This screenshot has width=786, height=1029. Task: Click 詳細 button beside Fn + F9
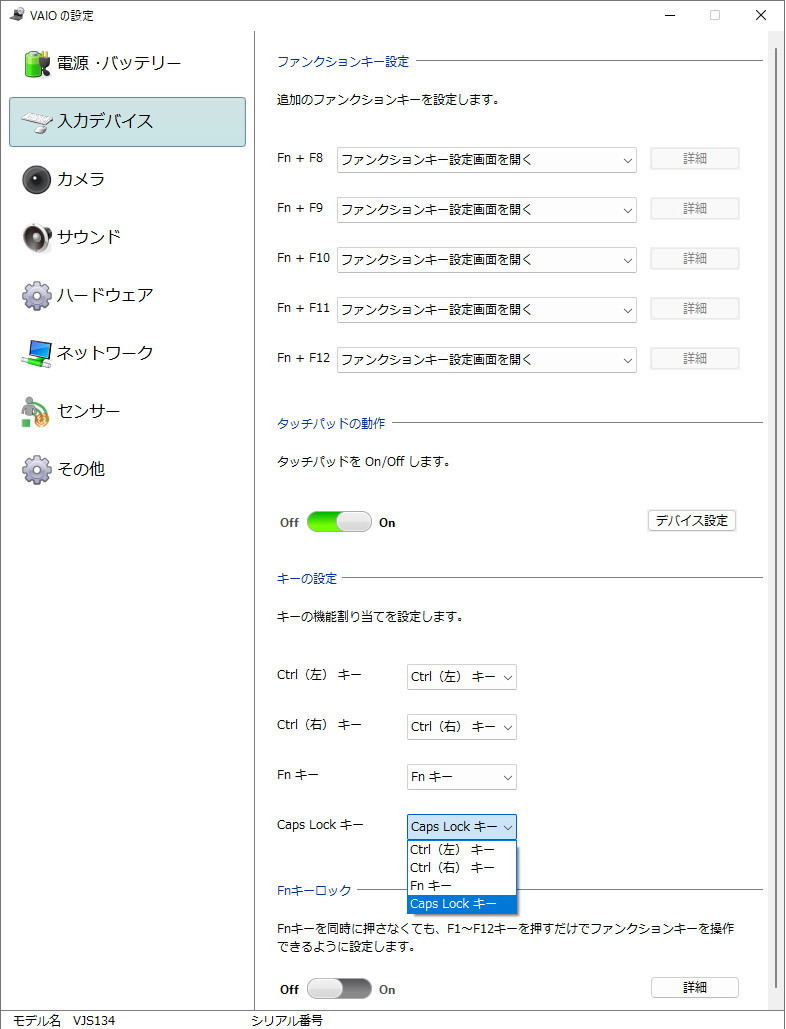click(x=694, y=209)
